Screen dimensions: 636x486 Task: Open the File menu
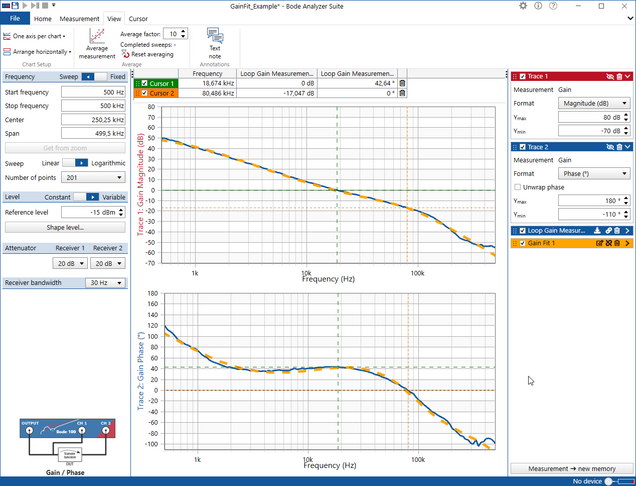(x=15, y=18)
